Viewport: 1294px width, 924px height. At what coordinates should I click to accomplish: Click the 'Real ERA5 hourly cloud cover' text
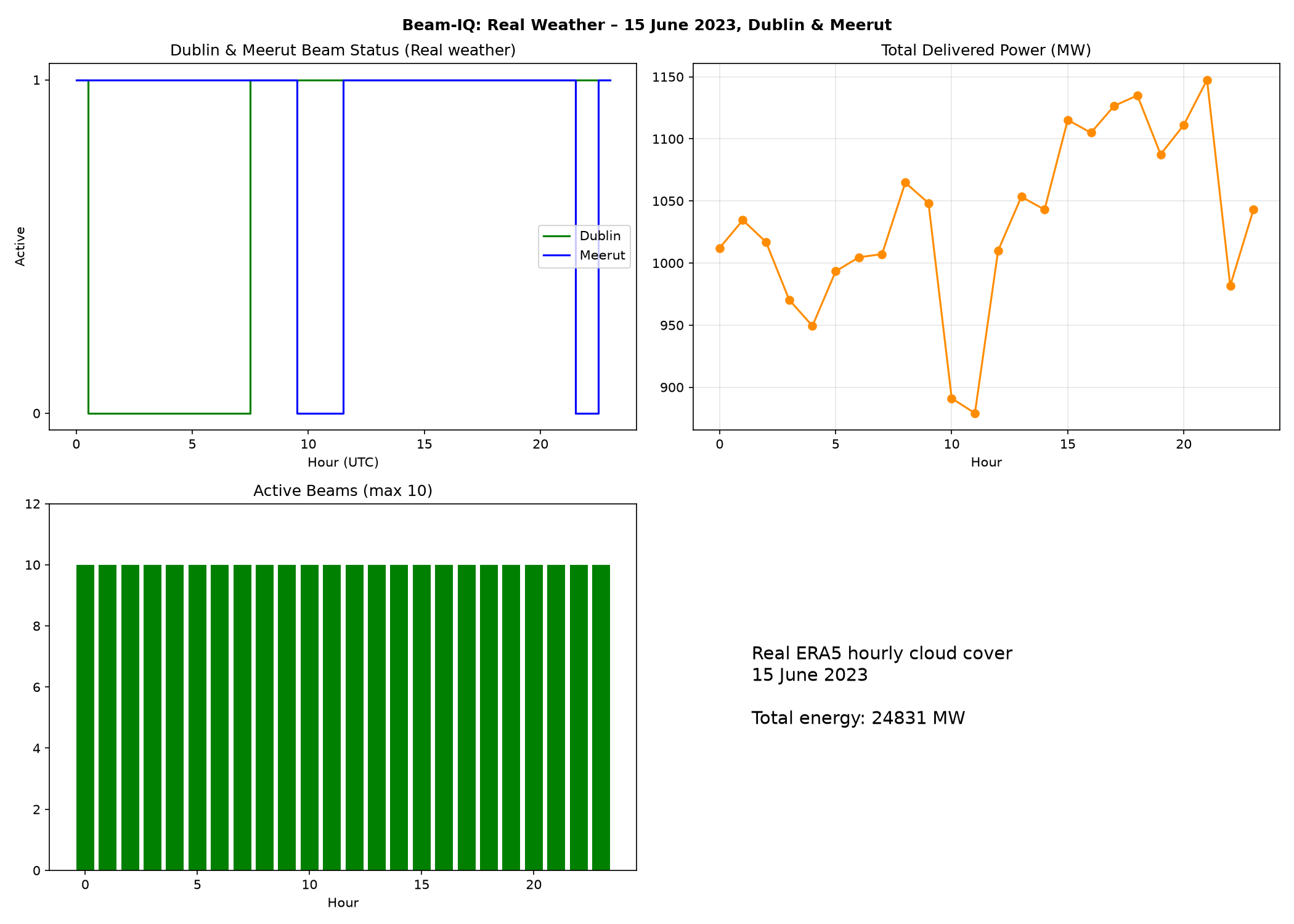coord(882,654)
